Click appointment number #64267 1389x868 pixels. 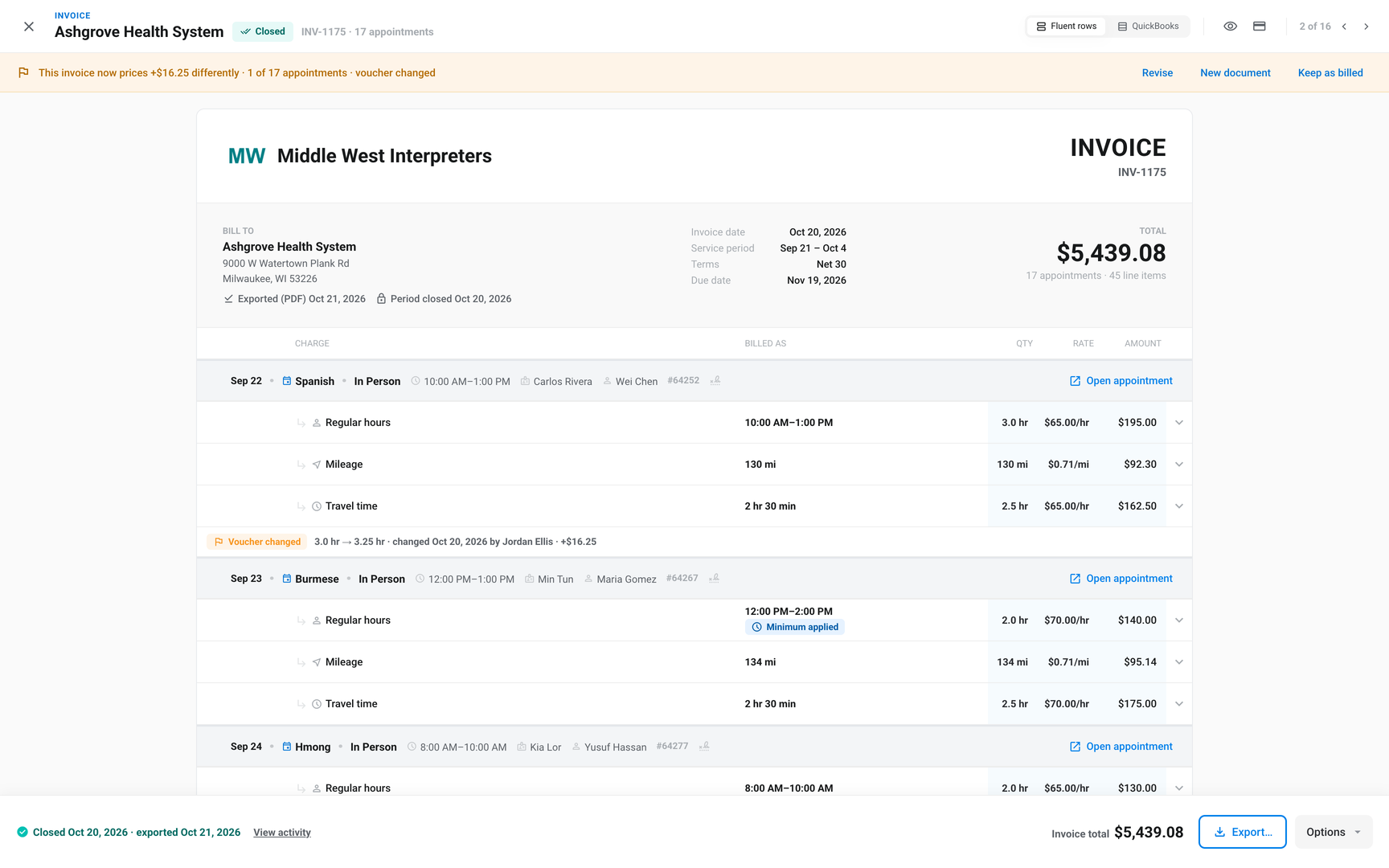pos(682,579)
